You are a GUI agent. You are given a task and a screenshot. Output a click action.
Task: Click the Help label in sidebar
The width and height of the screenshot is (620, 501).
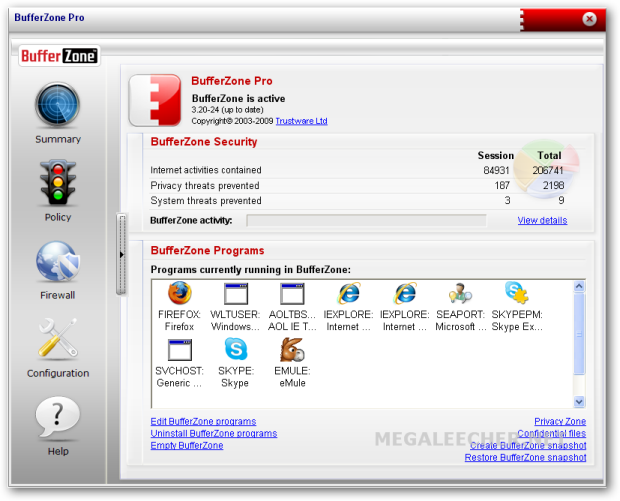[x=58, y=451]
